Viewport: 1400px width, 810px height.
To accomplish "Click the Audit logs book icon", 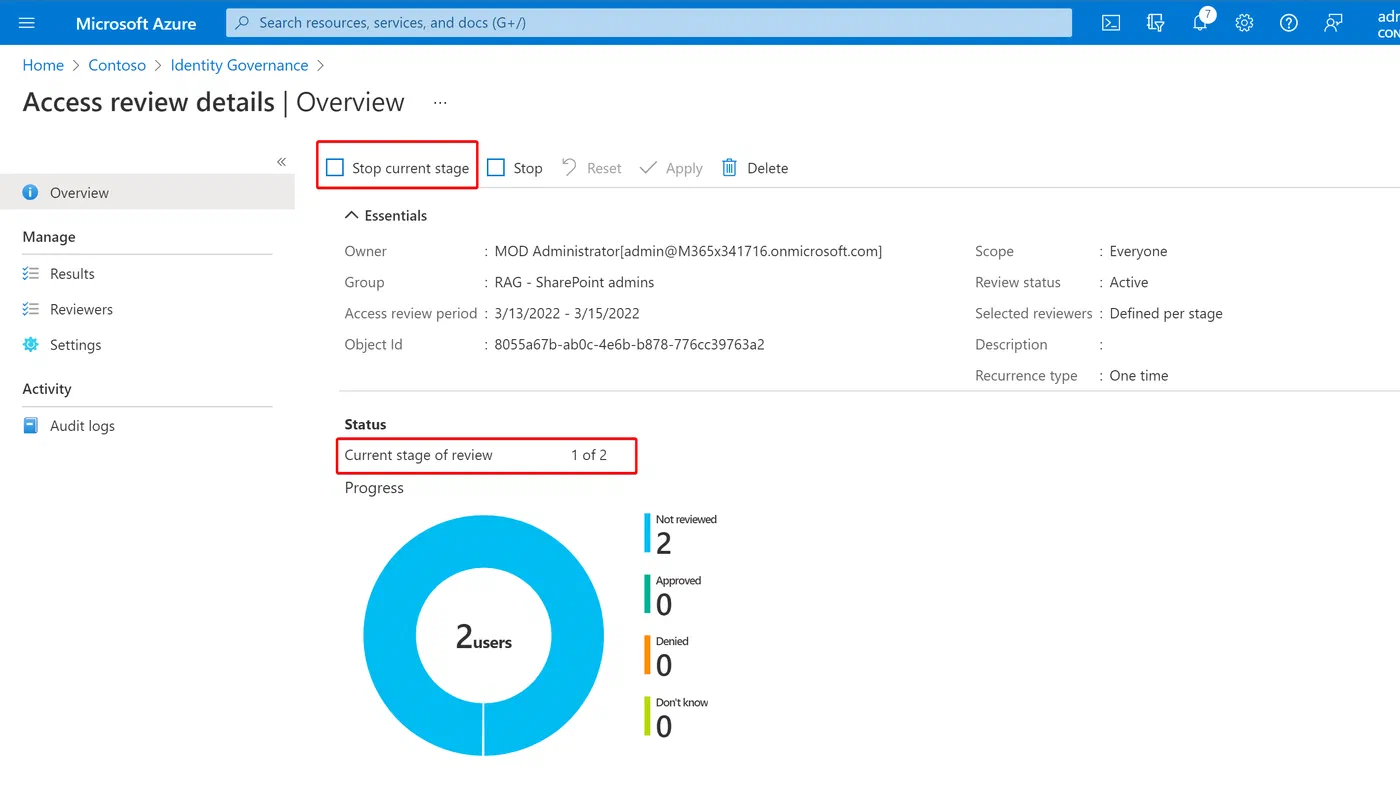I will 30,425.
